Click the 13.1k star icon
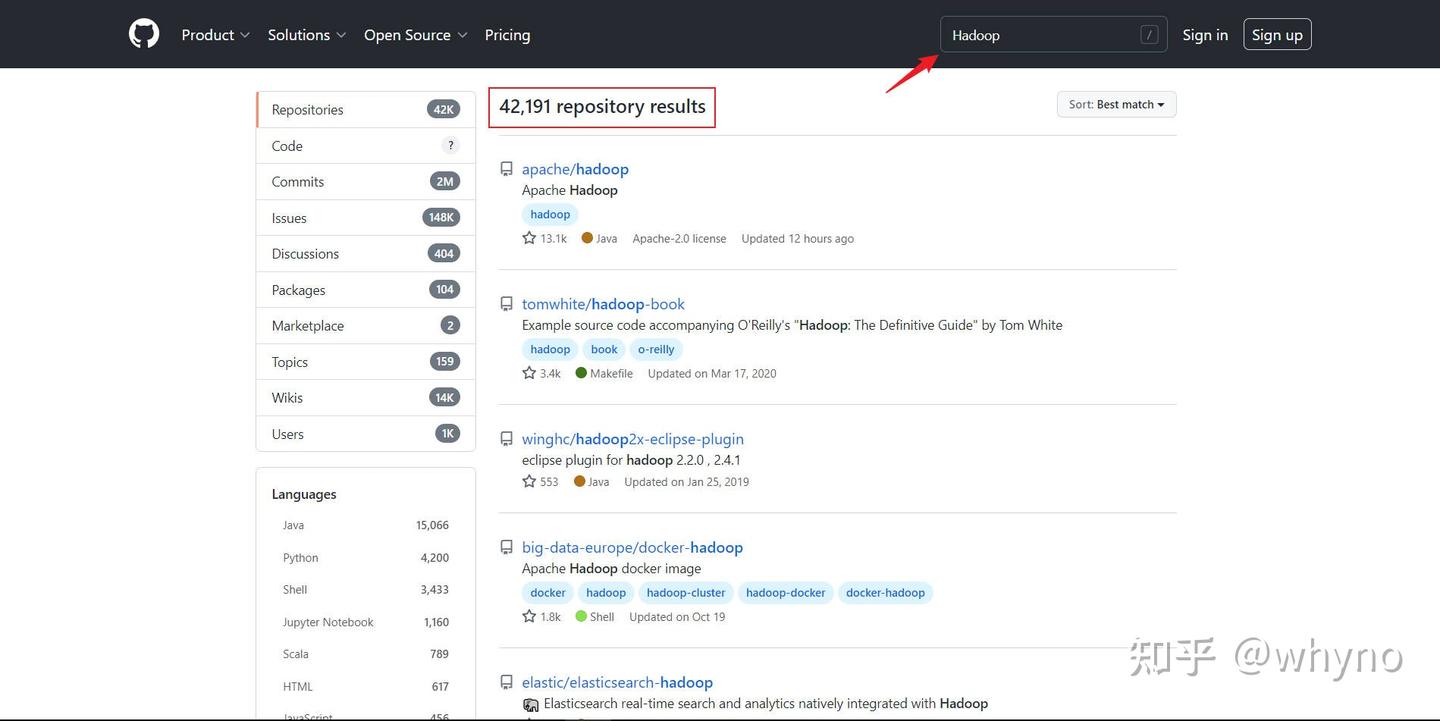 pos(529,238)
